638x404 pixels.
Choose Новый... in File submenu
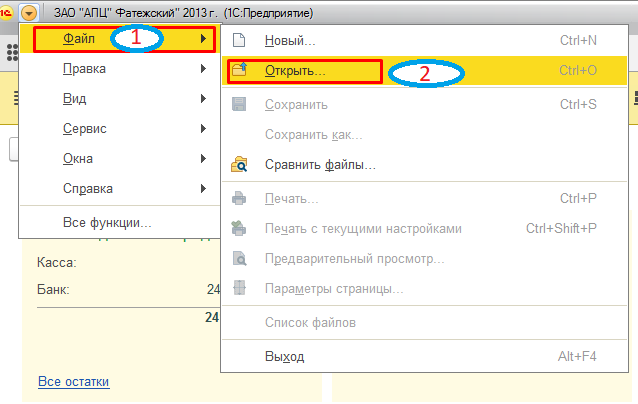pos(424,41)
